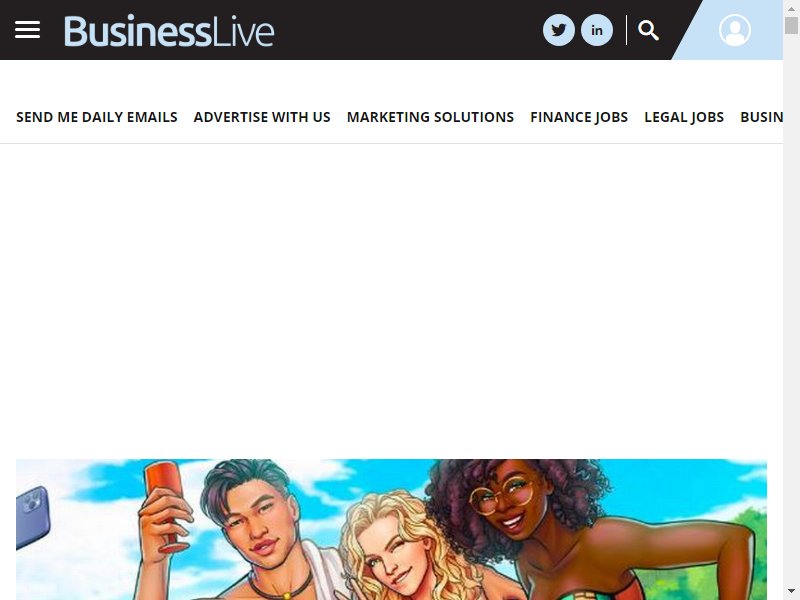Select the partially visible Busin... nav item
The width and height of the screenshot is (800, 600).
(761, 117)
